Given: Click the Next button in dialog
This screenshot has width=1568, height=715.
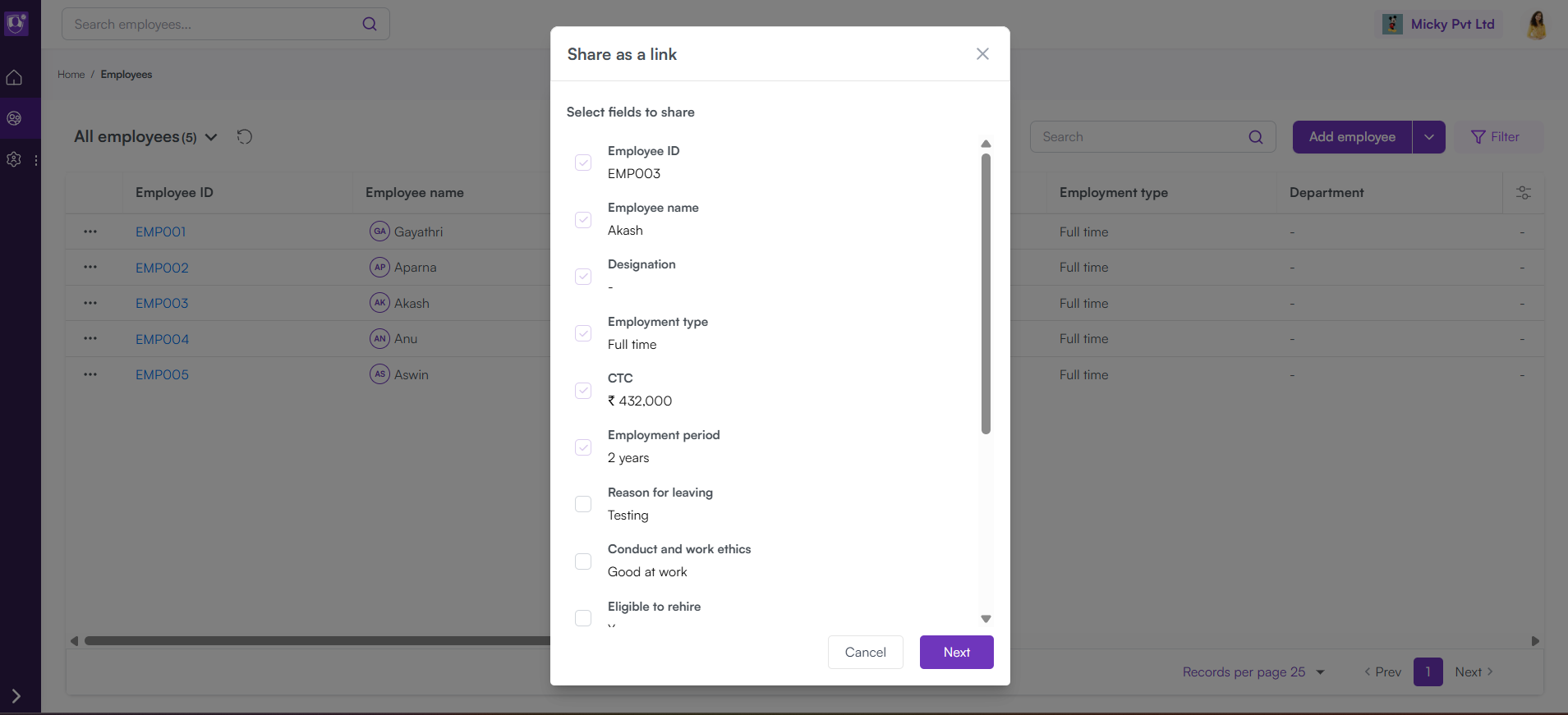Looking at the screenshot, I should [956, 653].
